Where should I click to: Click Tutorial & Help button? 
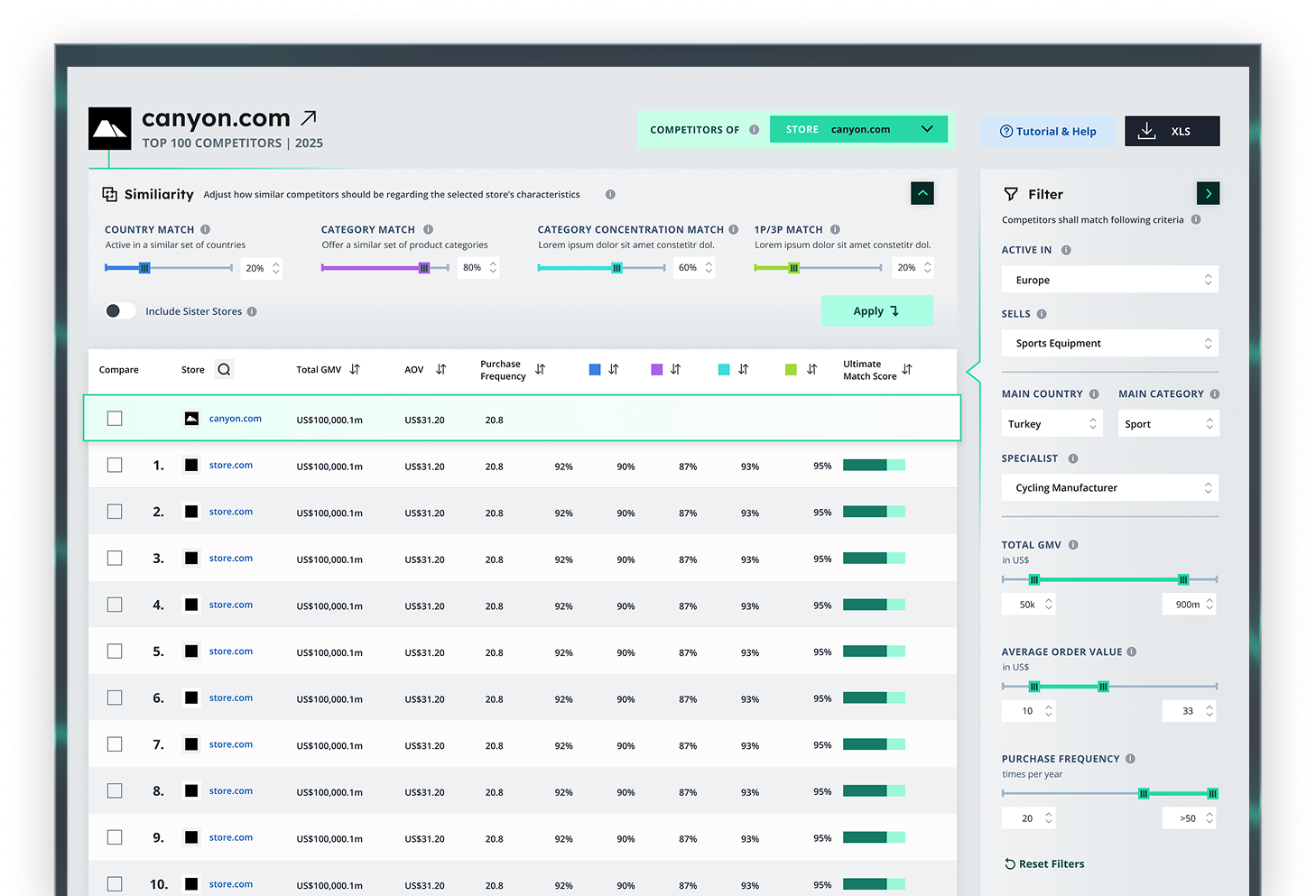click(1048, 131)
